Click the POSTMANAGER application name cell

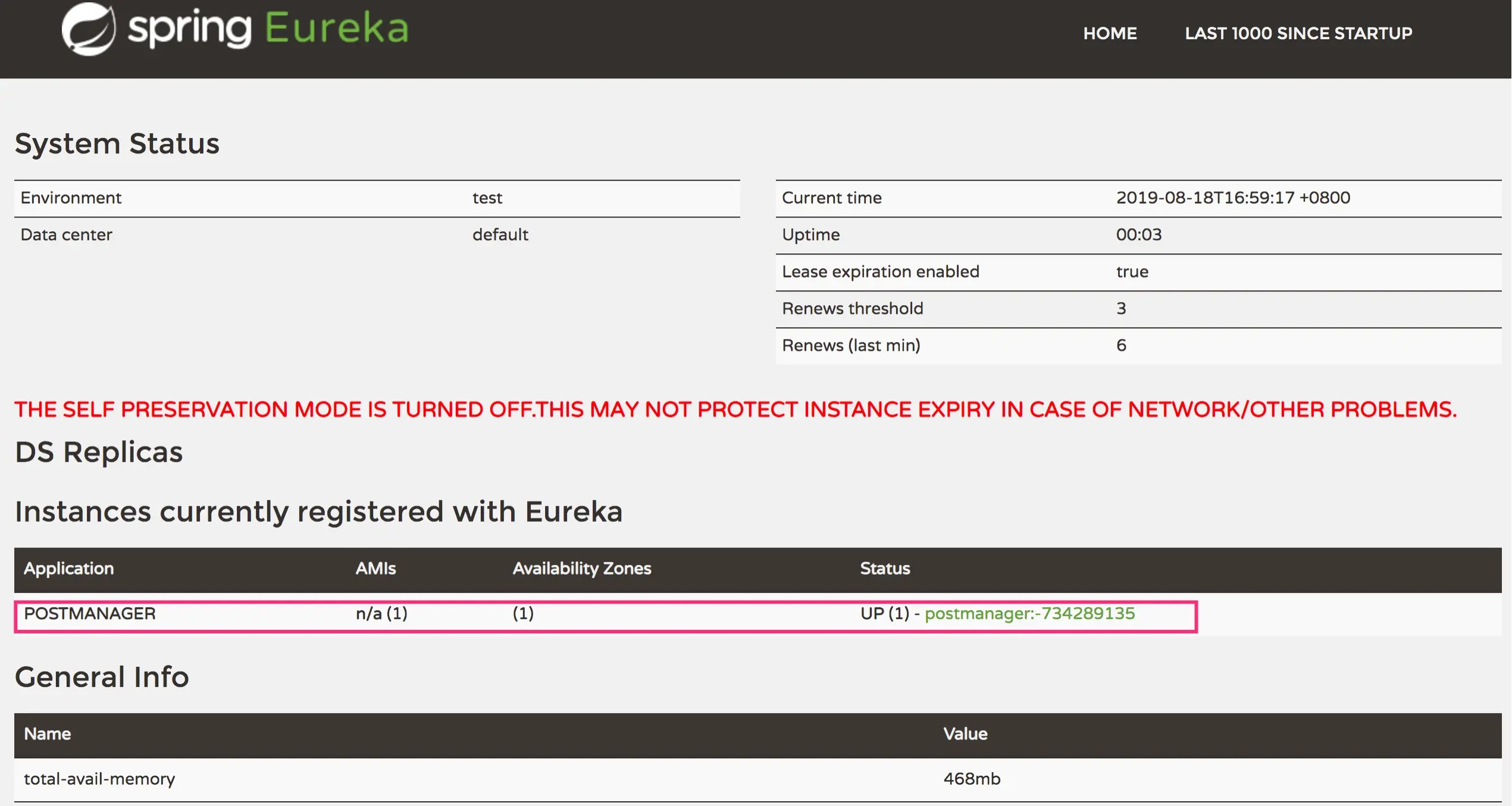pyautogui.click(x=90, y=613)
